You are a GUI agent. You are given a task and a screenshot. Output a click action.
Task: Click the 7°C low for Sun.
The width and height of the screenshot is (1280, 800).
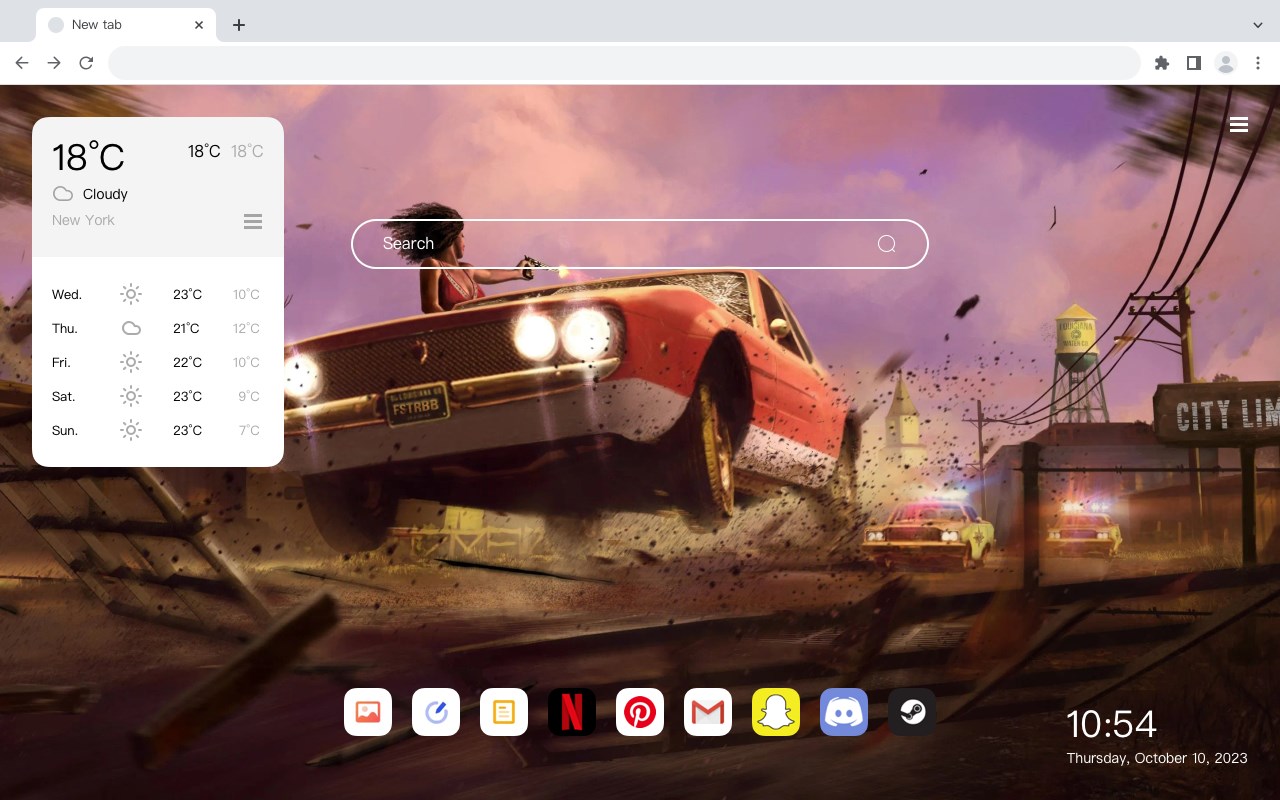[249, 430]
